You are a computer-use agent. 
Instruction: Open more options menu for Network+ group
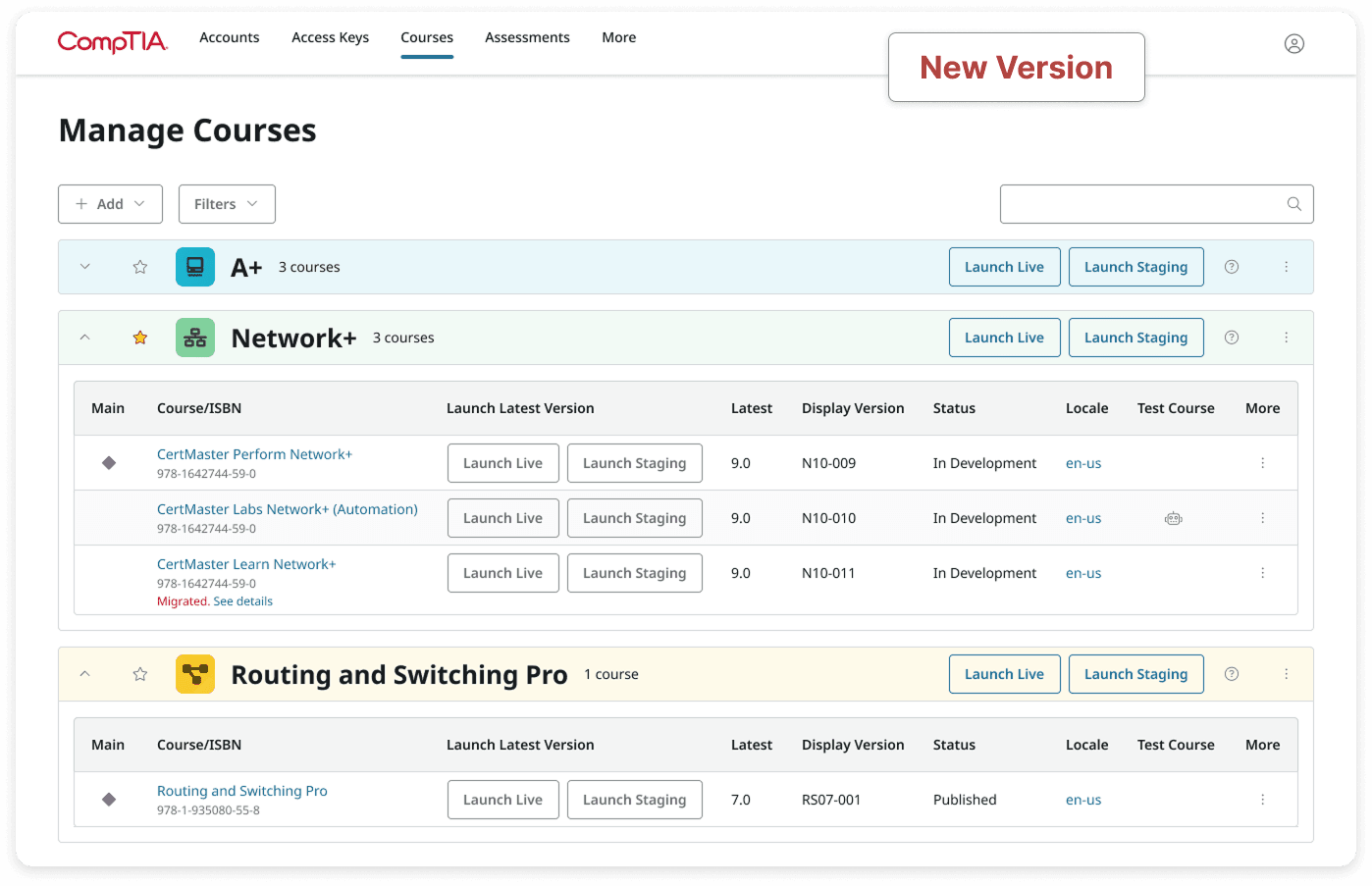pyautogui.click(x=1287, y=338)
